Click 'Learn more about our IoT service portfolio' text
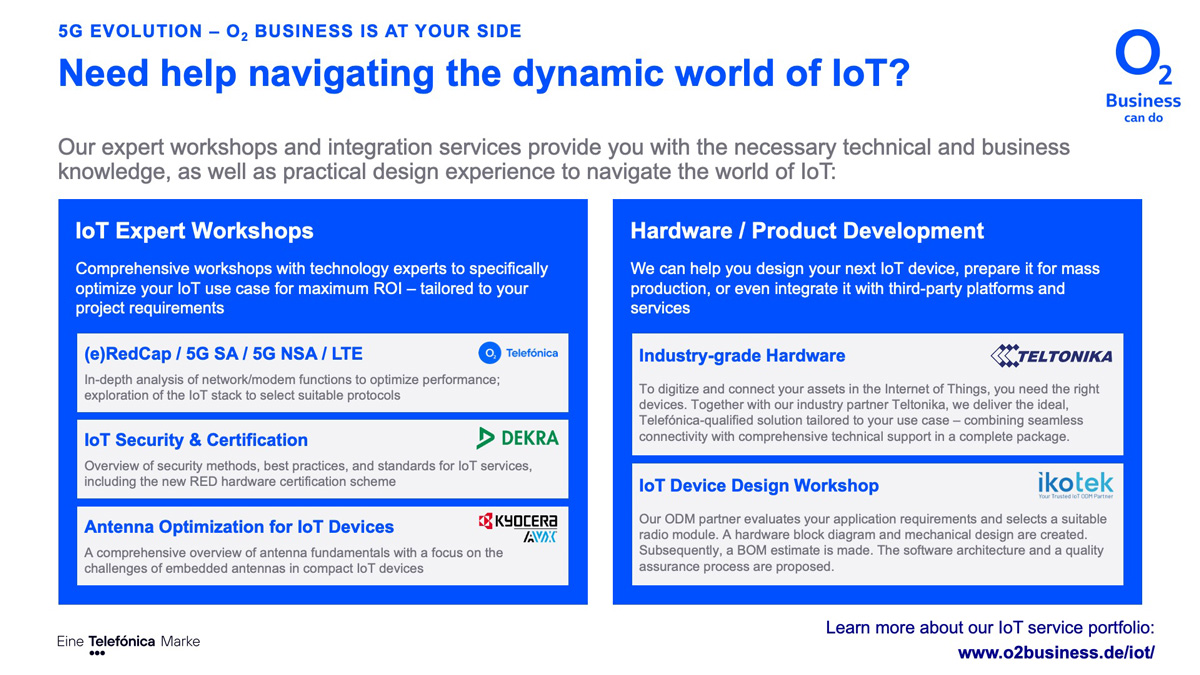The width and height of the screenshot is (1200, 675). [990, 628]
